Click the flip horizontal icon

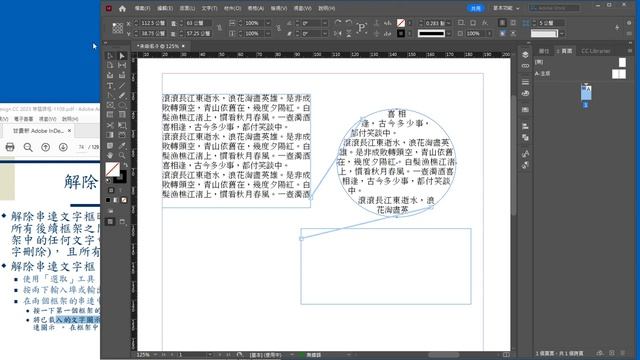point(338,33)
